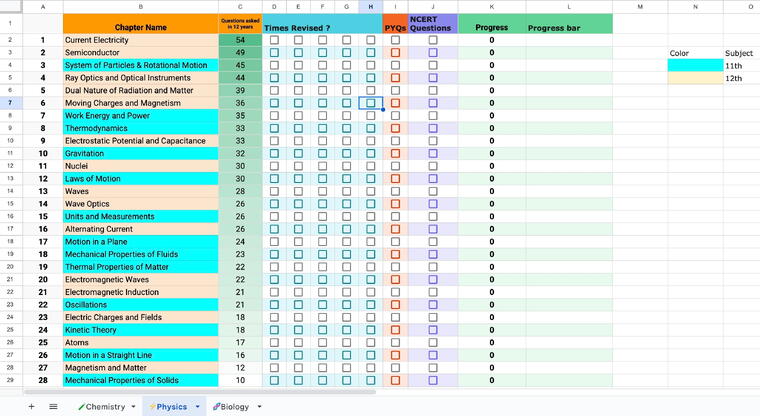Toggle first revision checkbox for Kinetic Theory
Image resolution: width=760 pixels, height=416 pixels.
point(274,330)
